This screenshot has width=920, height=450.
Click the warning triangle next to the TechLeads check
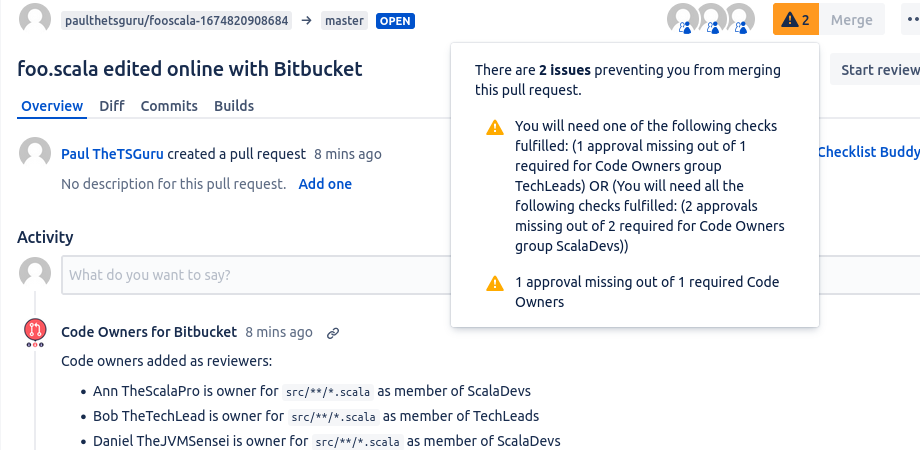coord(495,127)
